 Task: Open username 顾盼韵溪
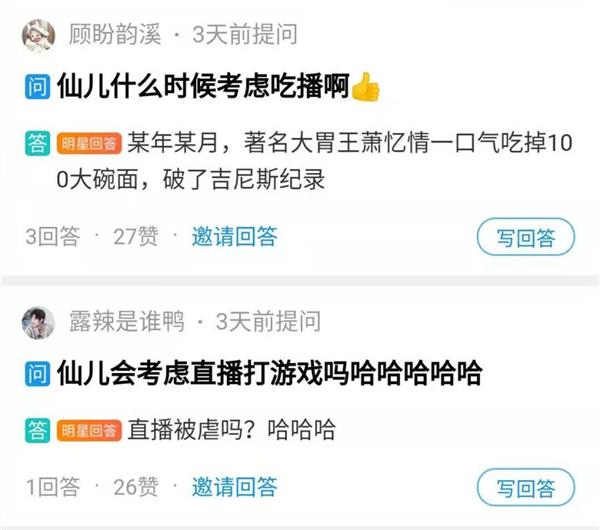[114, 34]
